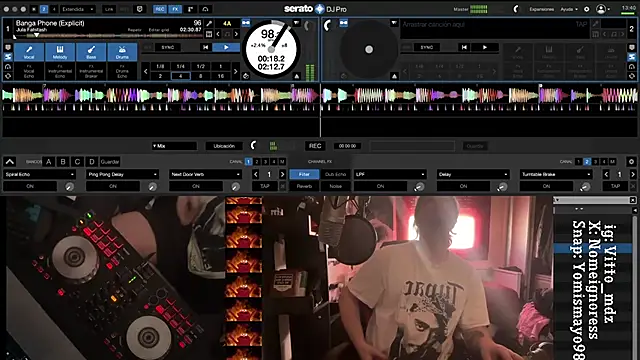Toggle the Vocal stem pad
640x360 pixels.
[29, 52]
